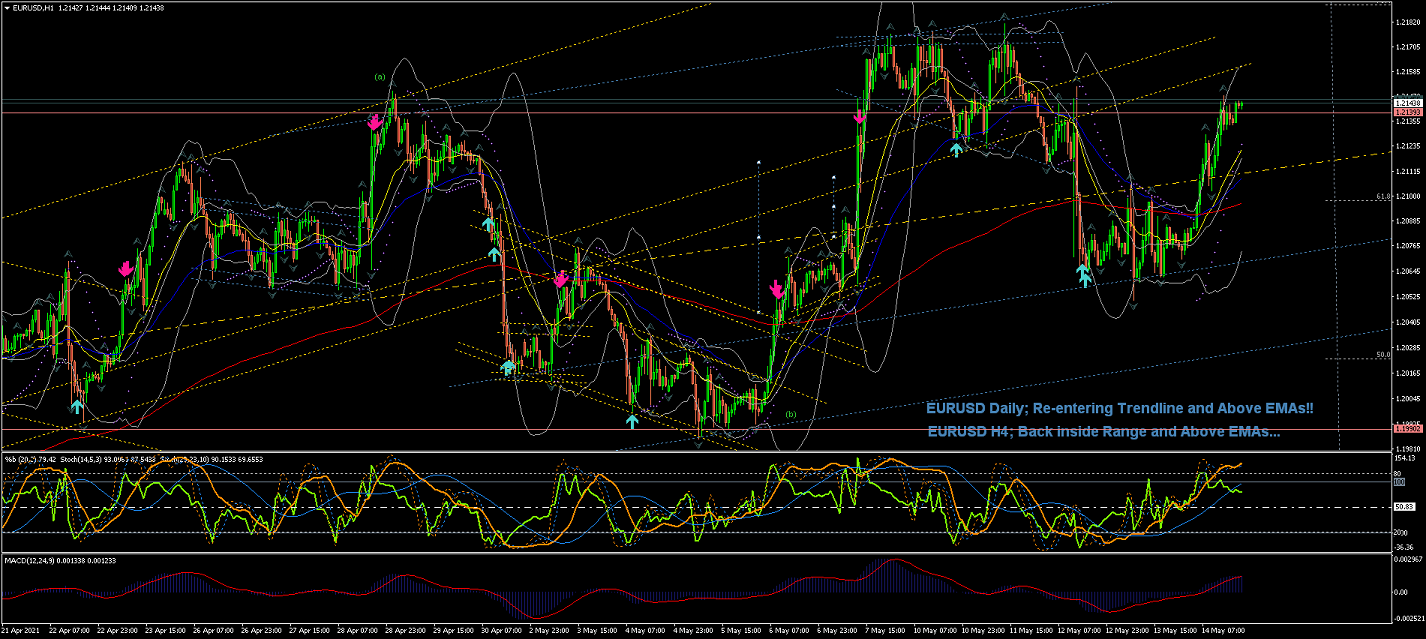Click the lower red price tag 1.19902

[1407, 429]
